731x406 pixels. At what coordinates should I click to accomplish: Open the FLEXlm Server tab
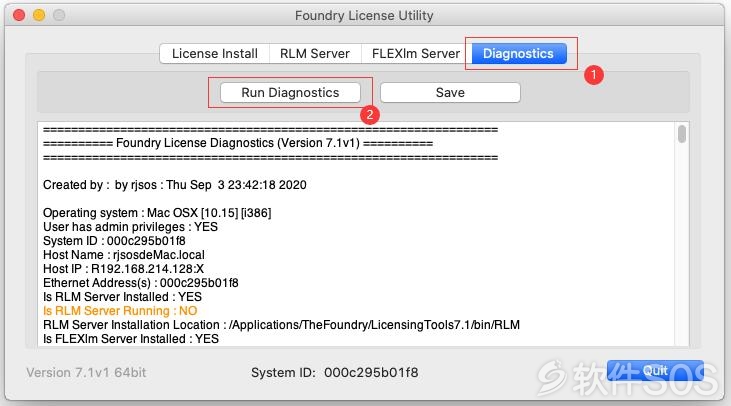tap(416, 54)
